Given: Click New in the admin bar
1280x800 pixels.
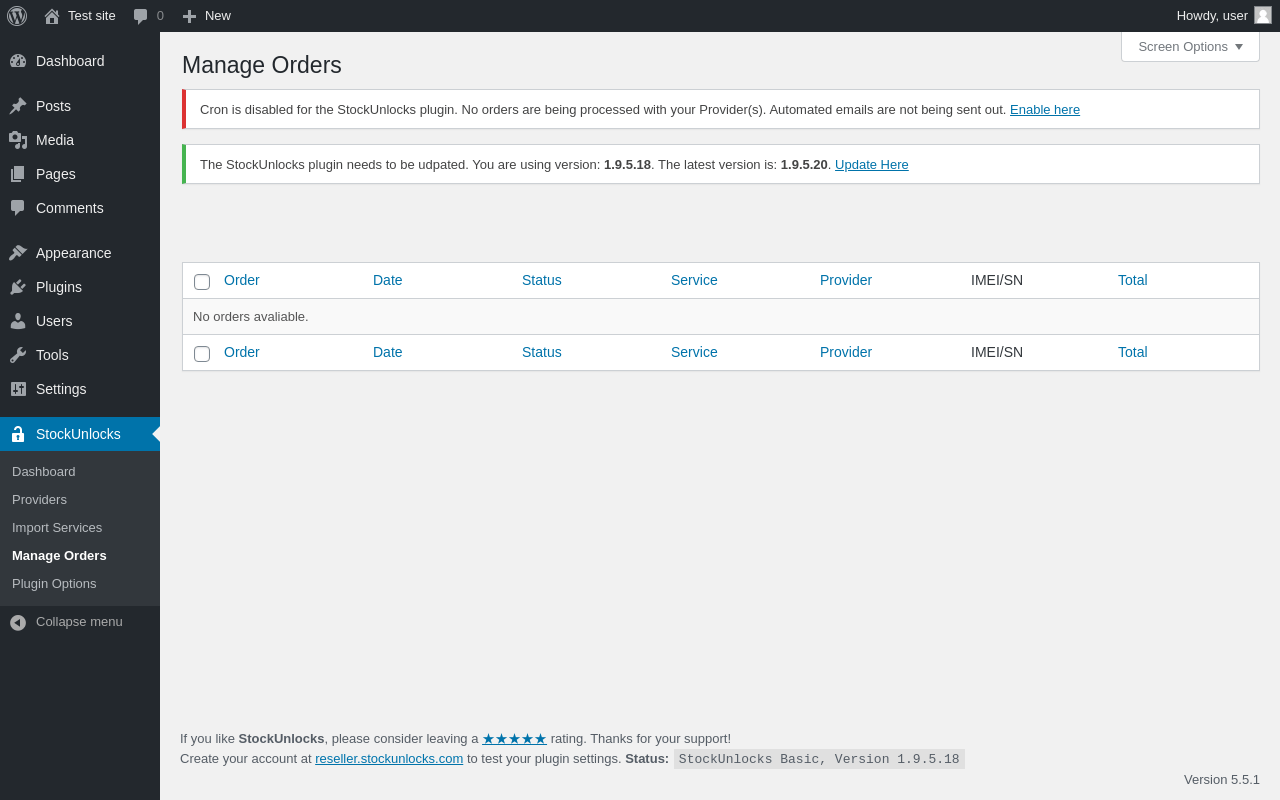Looking at the screenshot, I should coord(218,15).
